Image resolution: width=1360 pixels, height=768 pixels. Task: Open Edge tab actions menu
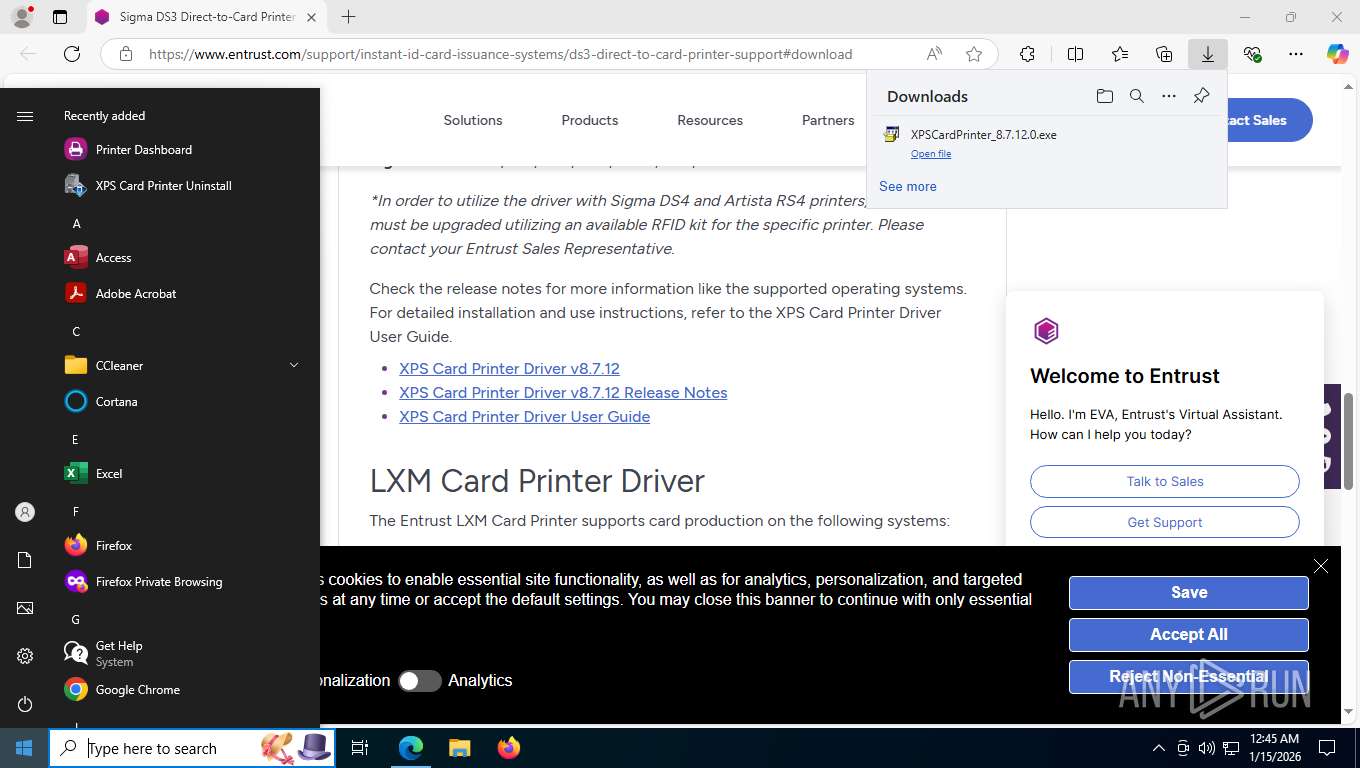tap(59, 17)
